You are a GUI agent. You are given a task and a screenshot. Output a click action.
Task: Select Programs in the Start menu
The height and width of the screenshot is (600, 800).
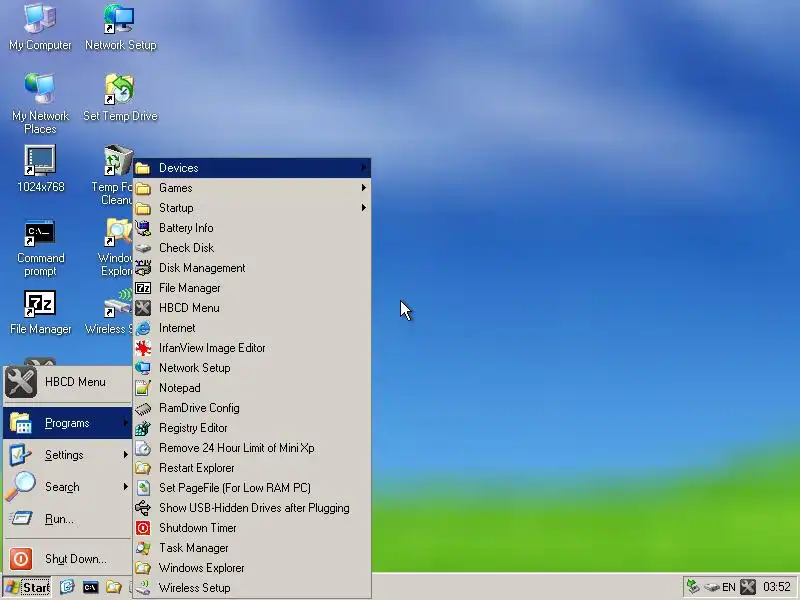[67, 423]
